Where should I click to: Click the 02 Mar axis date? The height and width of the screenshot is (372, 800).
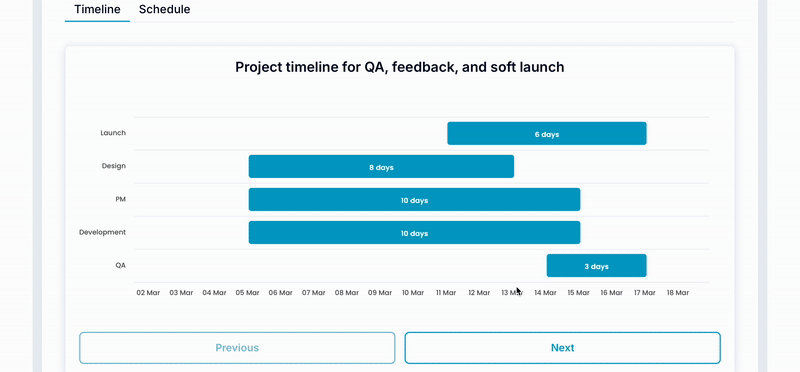tap(148, 293)
